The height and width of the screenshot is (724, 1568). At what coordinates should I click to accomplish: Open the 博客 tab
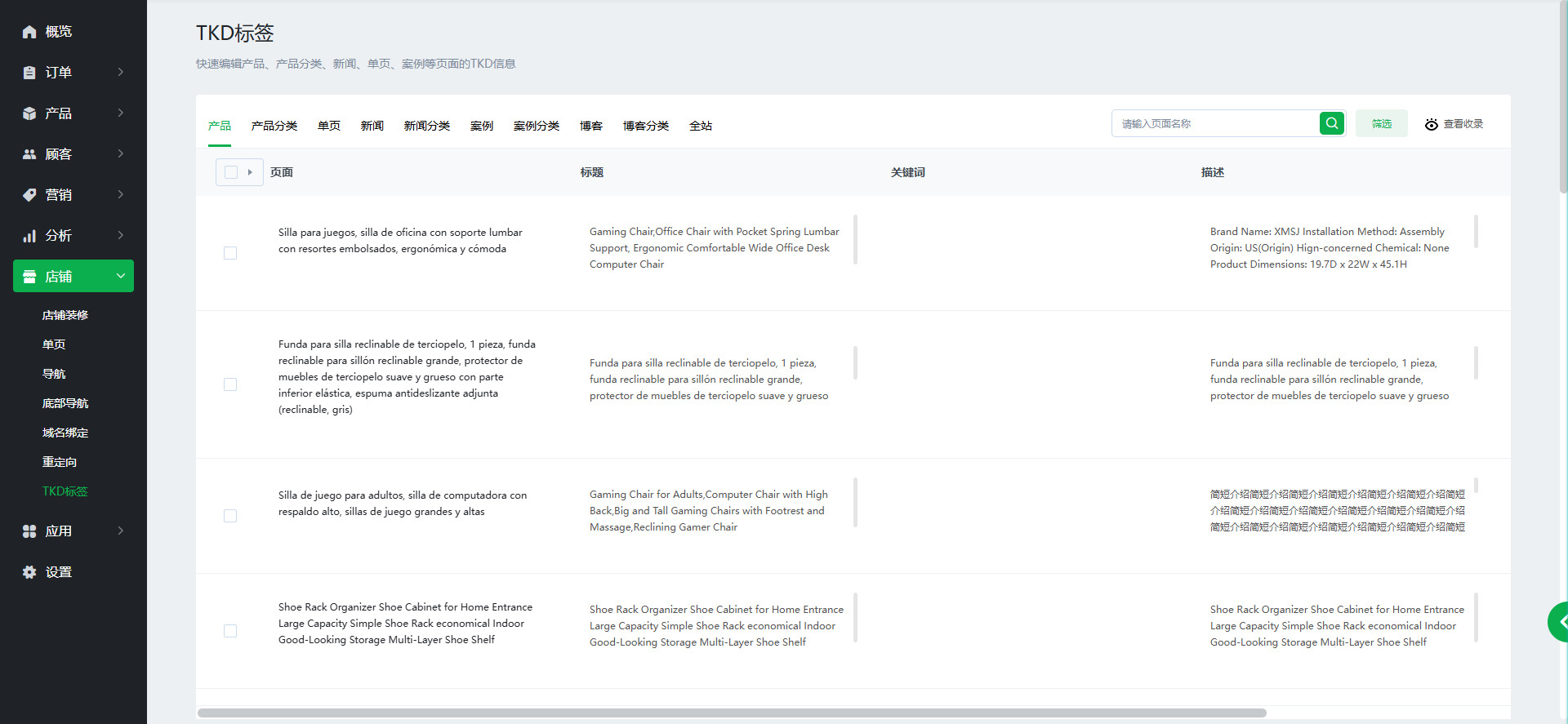[590, 126]
